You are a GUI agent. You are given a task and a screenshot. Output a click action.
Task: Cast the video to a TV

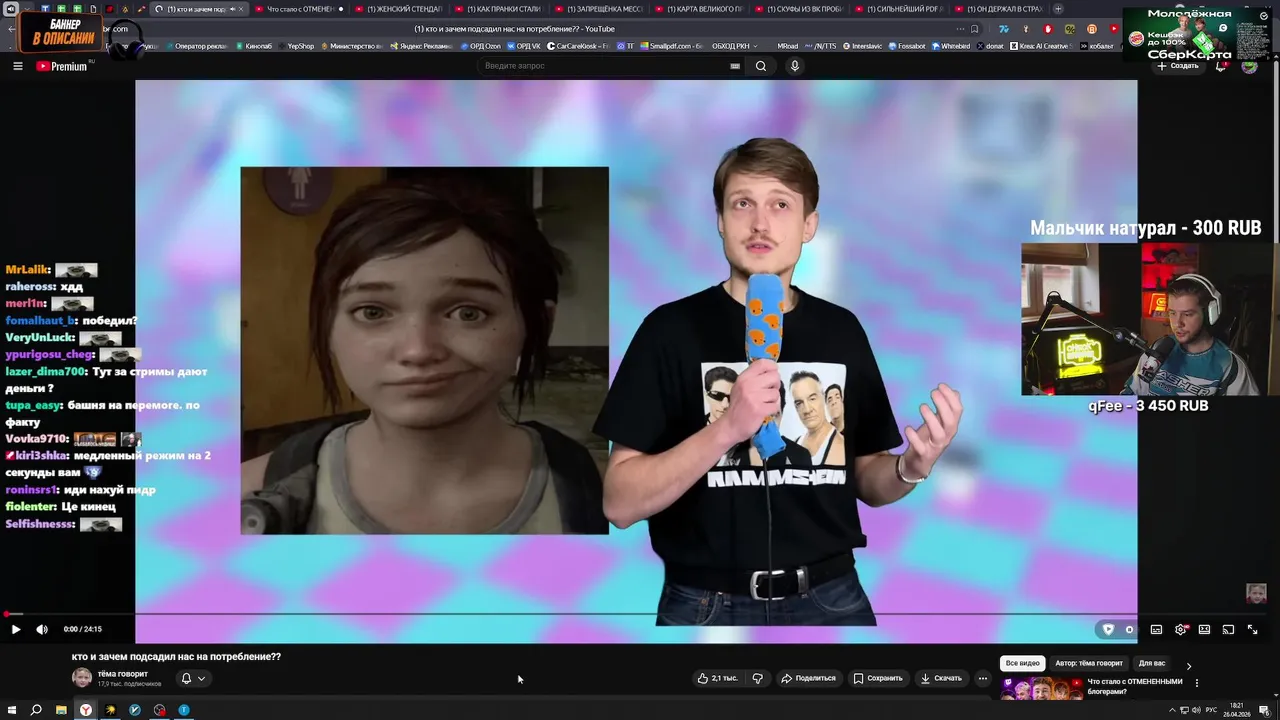pyautogui.click(x=1228, y=629)
